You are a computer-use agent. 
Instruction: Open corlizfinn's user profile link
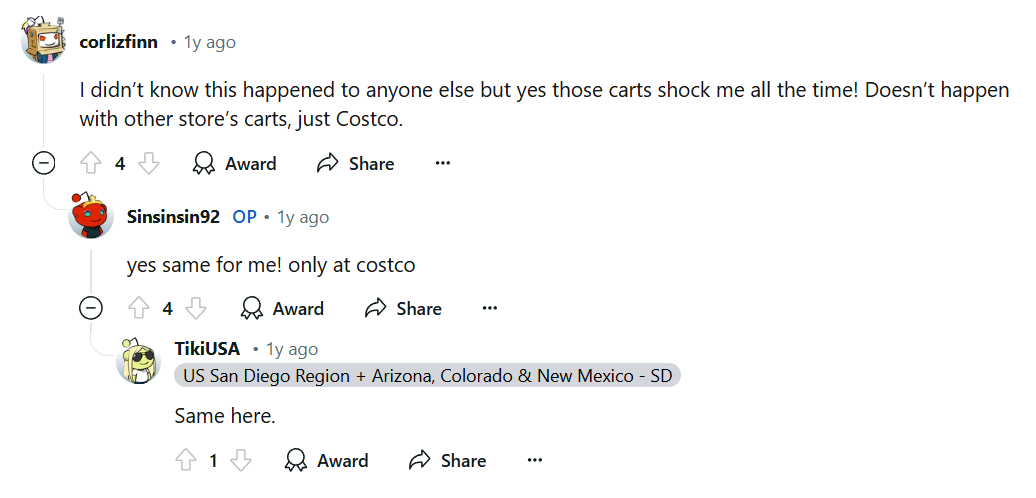pos(118,42)
